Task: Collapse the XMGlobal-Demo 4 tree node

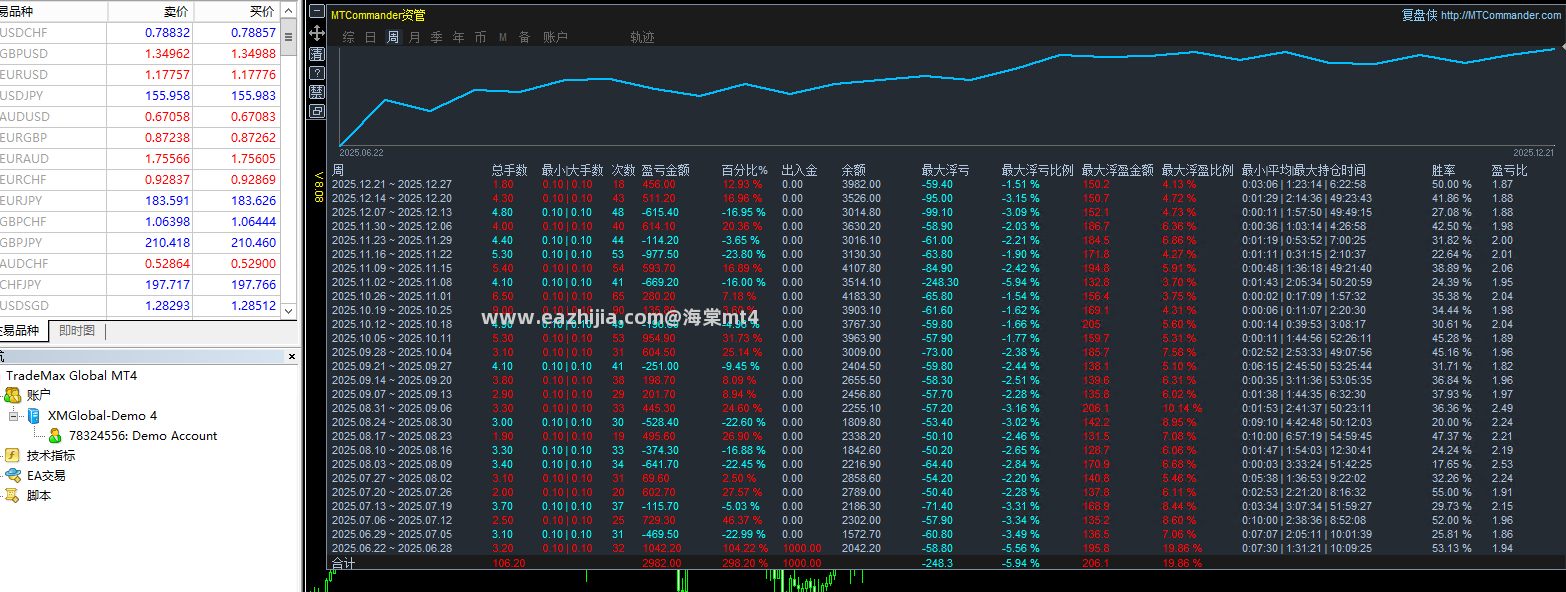Action: pos(14,415)
